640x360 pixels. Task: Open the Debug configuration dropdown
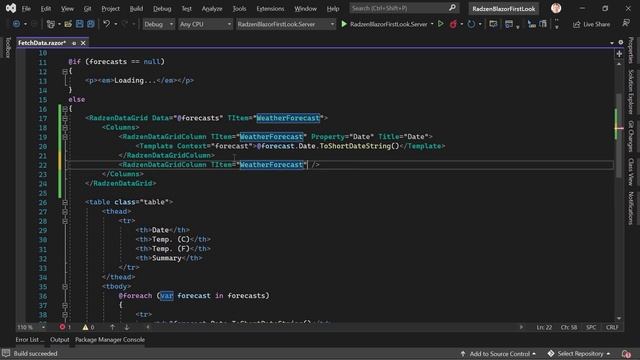[158, 24]
